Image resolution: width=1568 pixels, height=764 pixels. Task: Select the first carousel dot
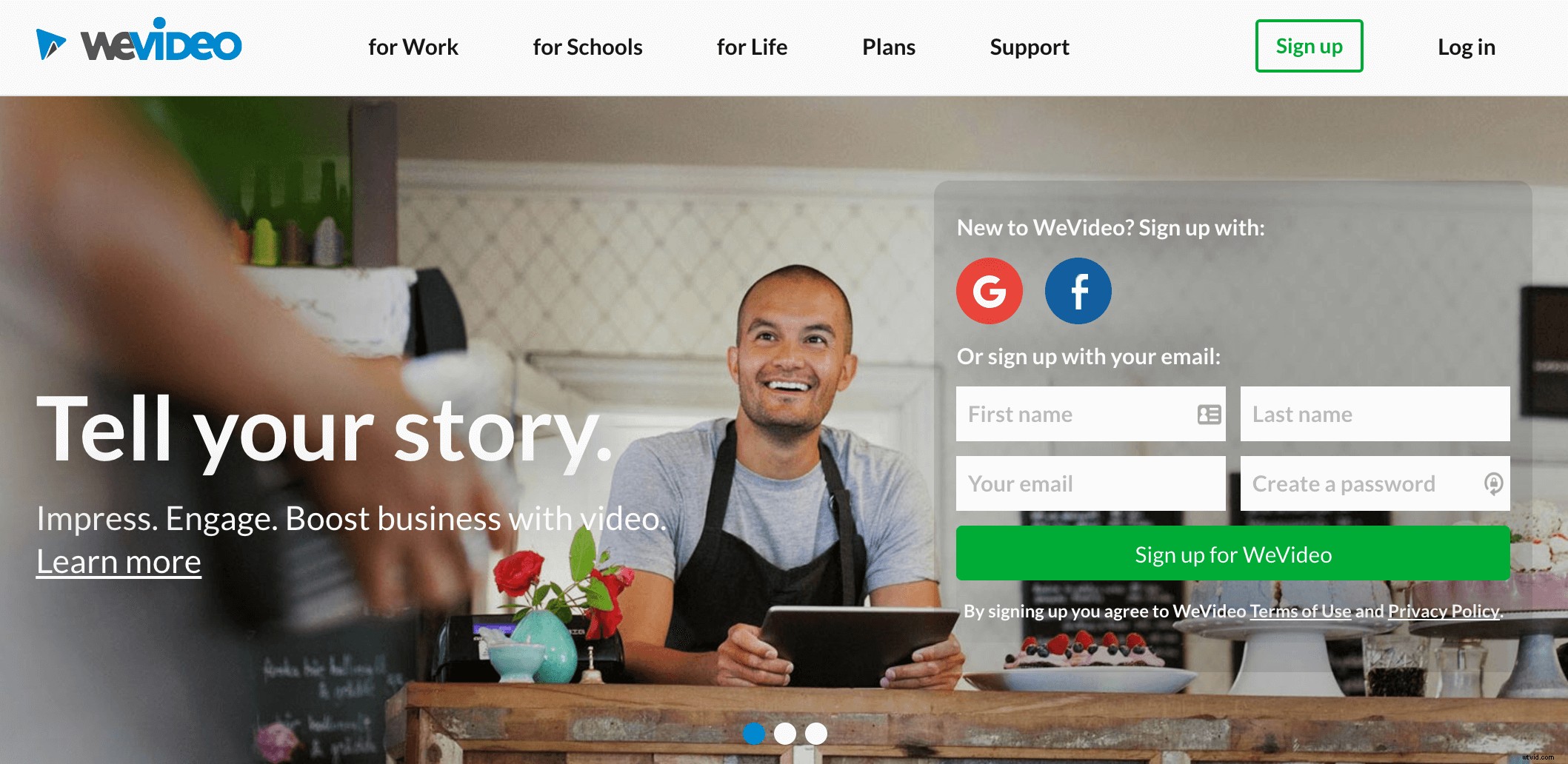[754, 733]
